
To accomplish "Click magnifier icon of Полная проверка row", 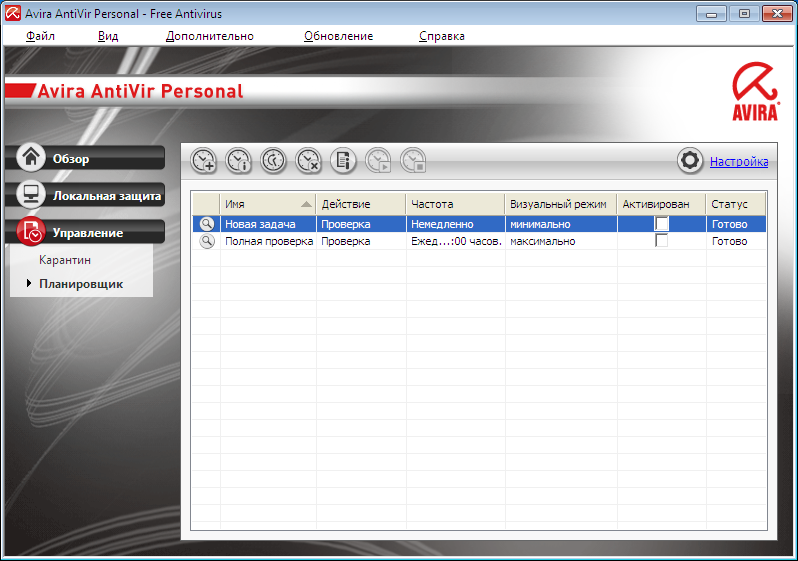I will 207,241.
